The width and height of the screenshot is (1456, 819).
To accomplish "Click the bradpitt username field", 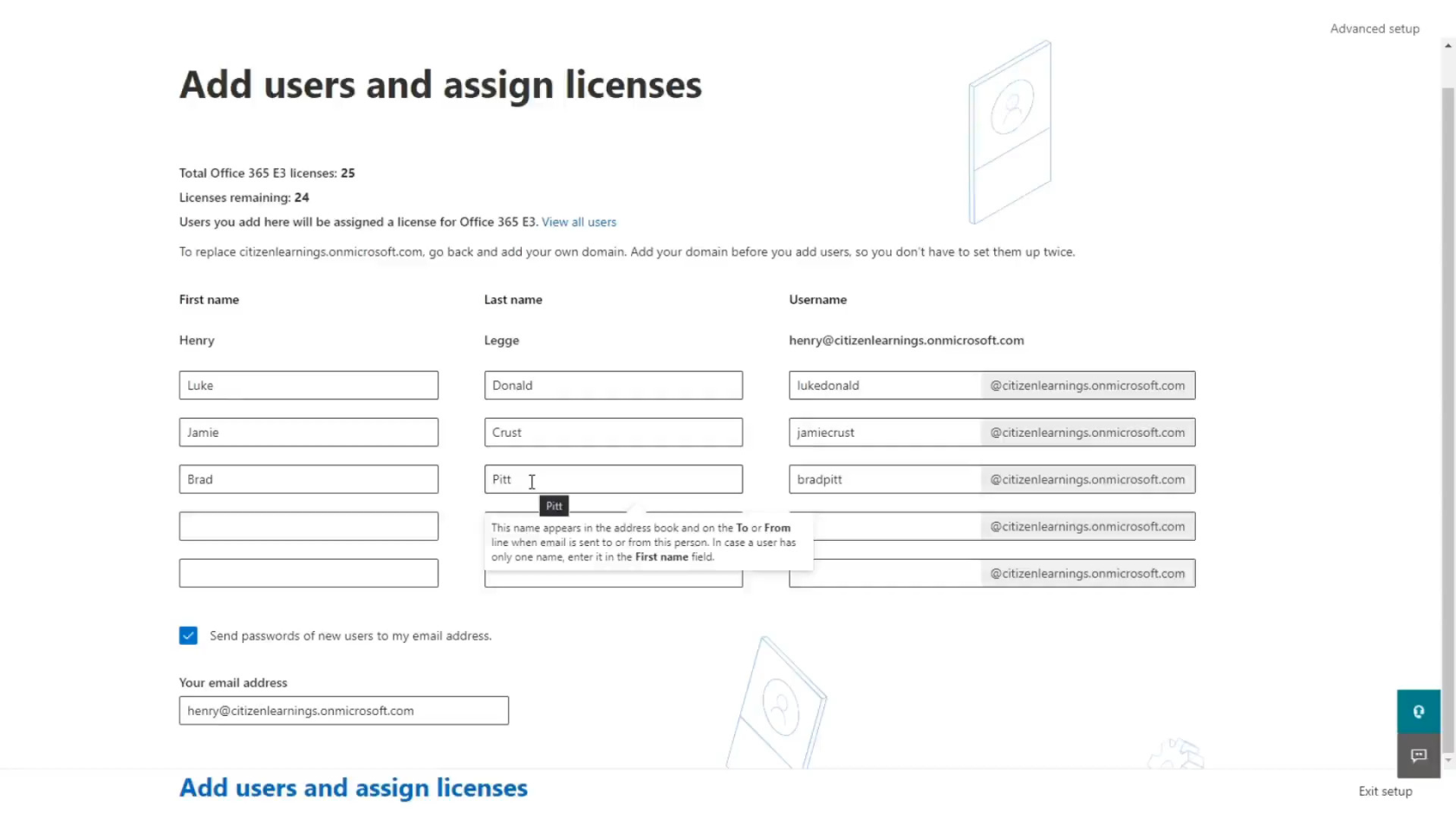I will (x=884, y=479).
